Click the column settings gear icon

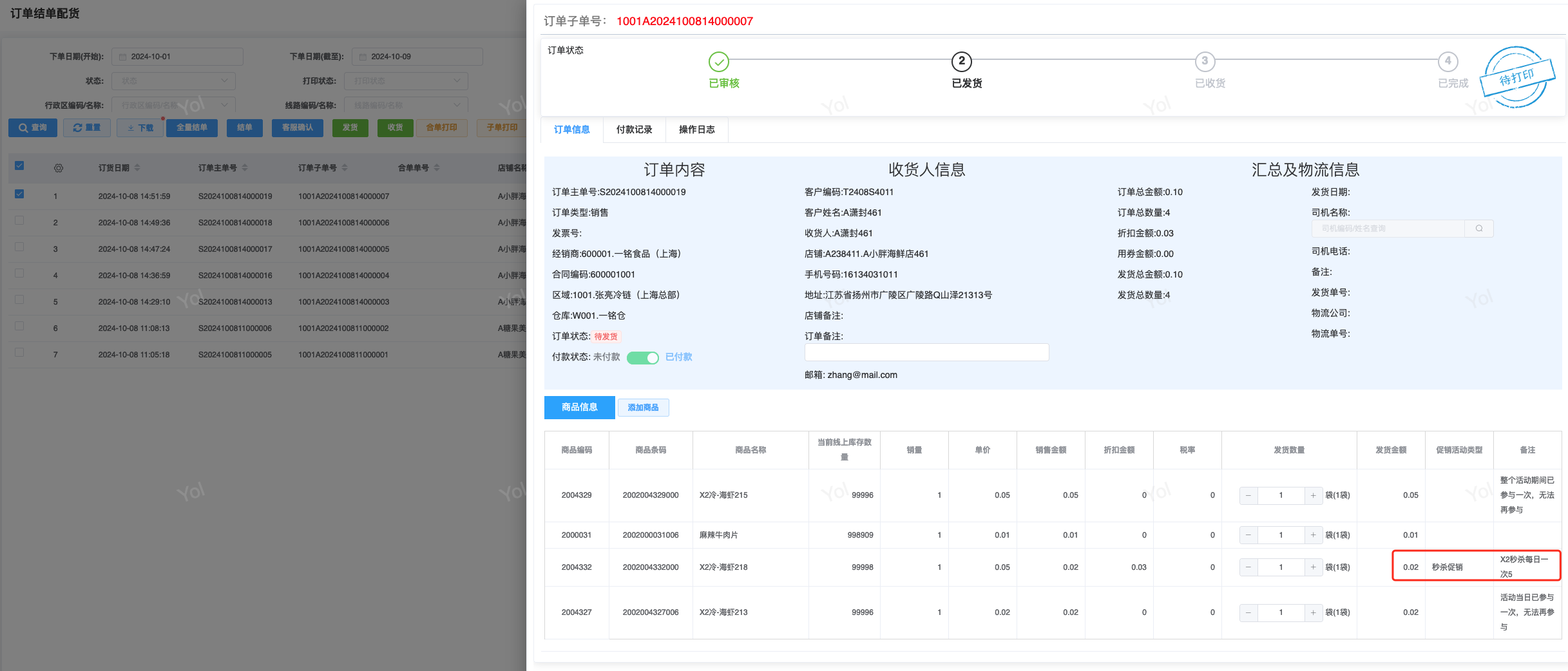59,168
